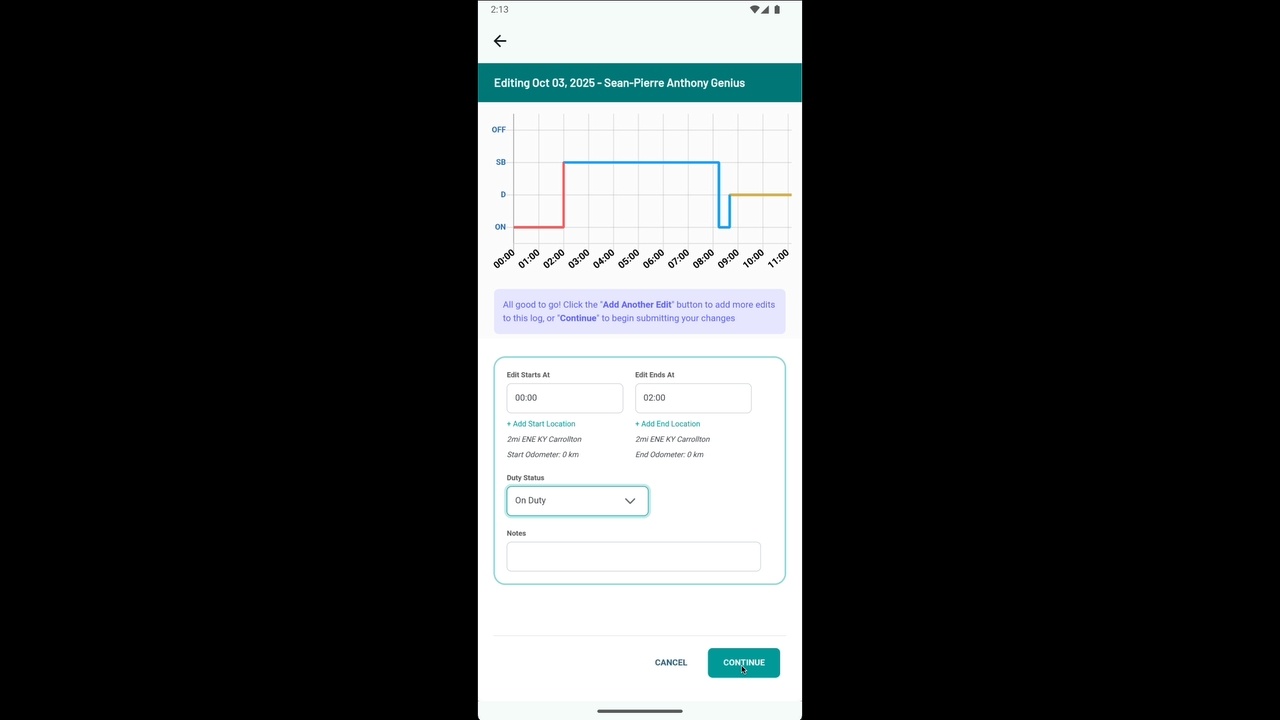Select the blue Sleeper Berth graph line
1280x720 pixels.
[x=640, y=162]
